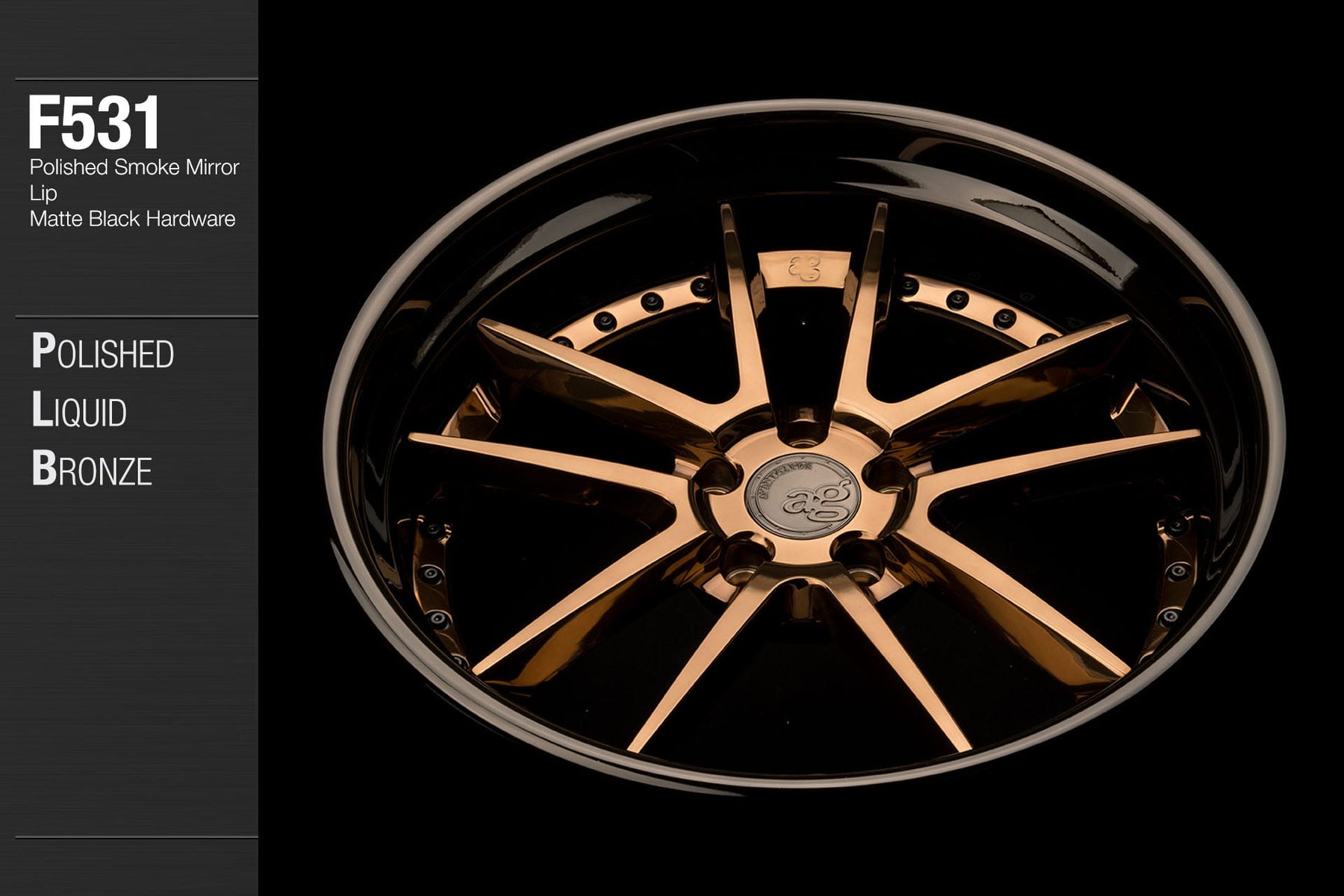Click the top lug hole above the center cap
Screen dimensions: 1344x896
coord(802,435)
